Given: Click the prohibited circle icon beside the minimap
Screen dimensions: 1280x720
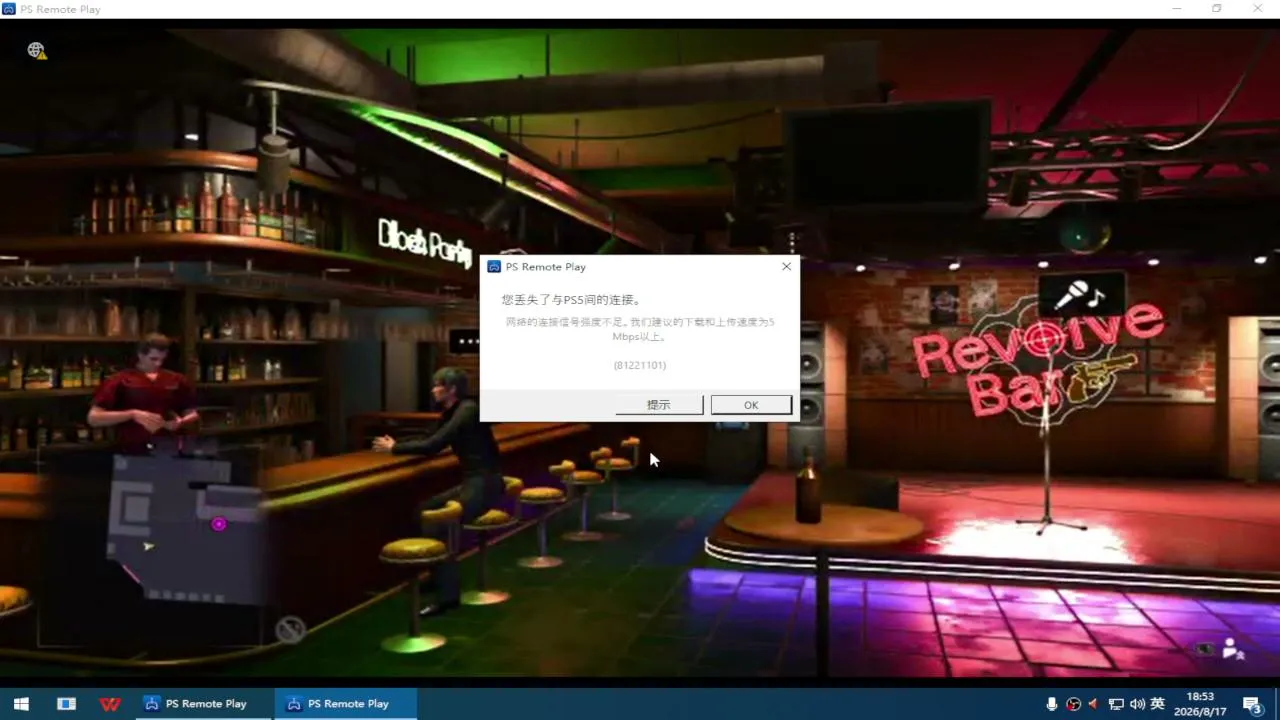Looking at the screenshot, I should (290, 629).
